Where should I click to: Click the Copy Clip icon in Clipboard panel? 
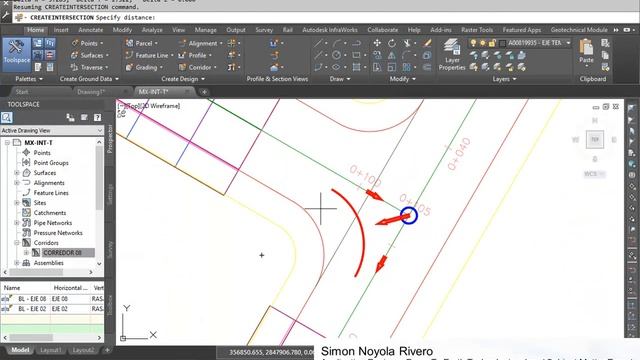pos(605,55)
